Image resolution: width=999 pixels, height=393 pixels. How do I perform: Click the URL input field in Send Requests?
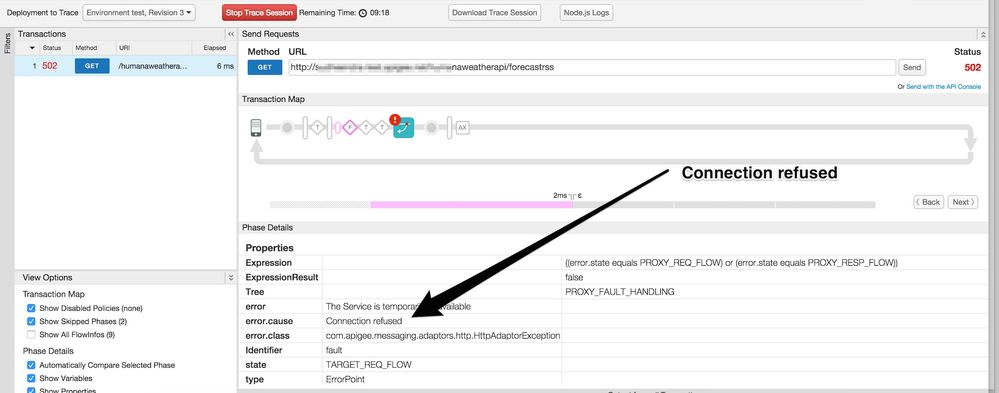tap(592, 68)
